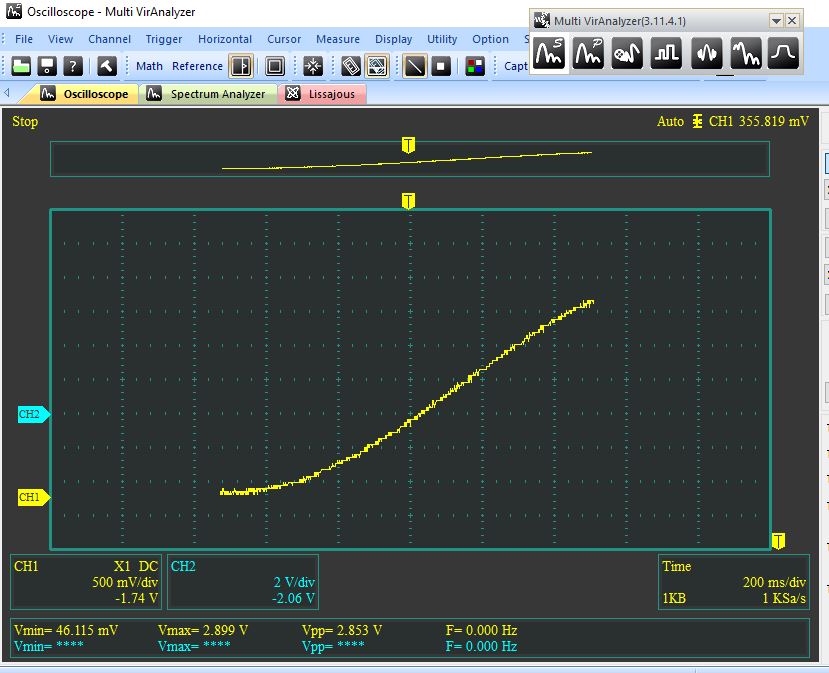Open the Horizontal menu
The image size is (829, 673).
[225, 39]
